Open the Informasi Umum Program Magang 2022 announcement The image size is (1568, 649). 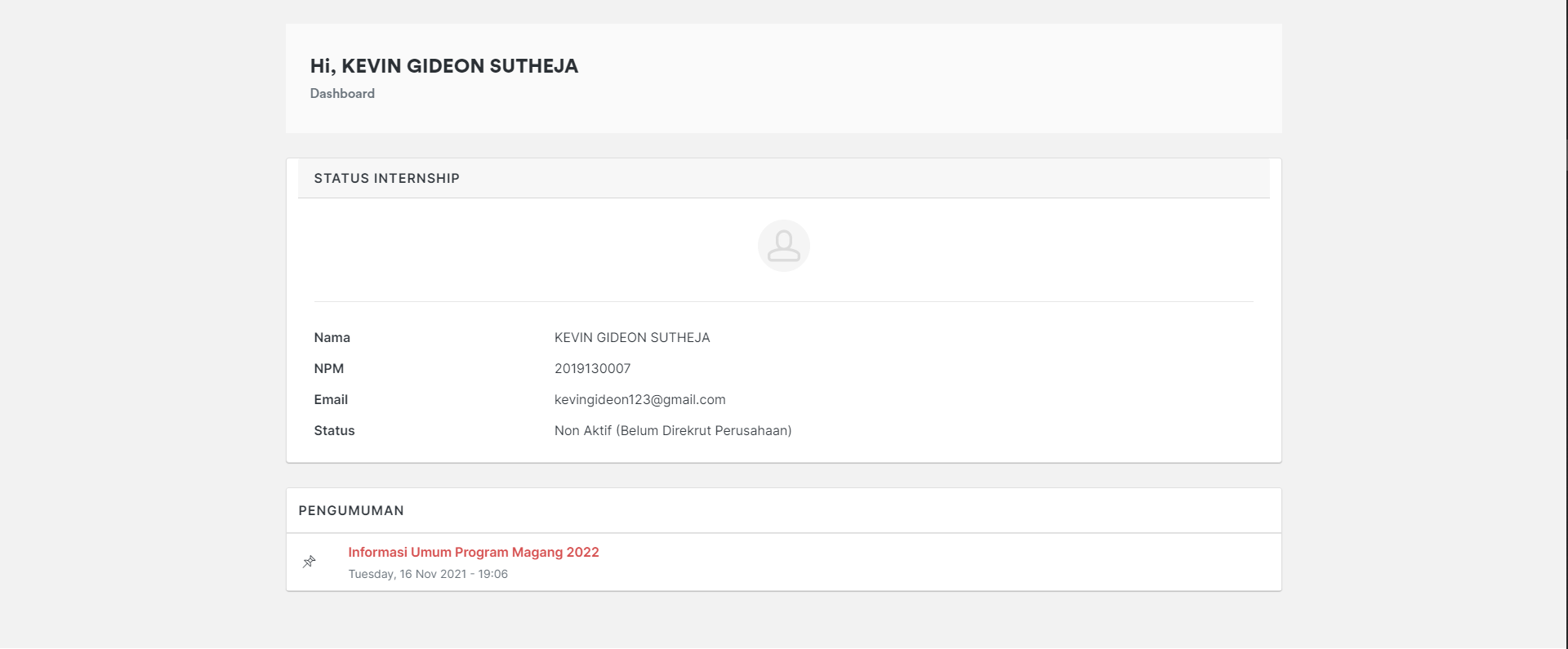pyautogui.click(x=474, y=553)
